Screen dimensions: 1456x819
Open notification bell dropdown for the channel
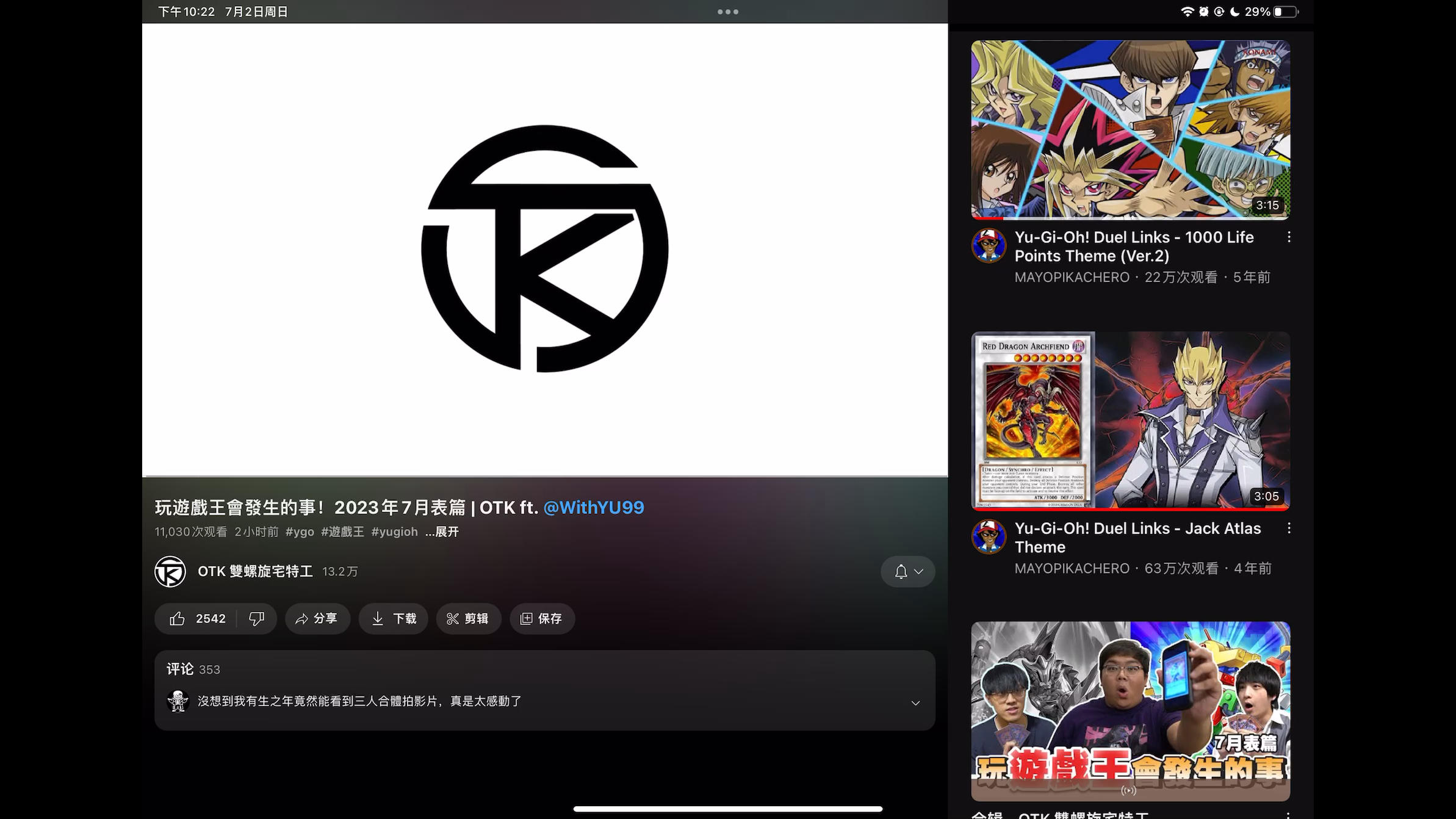[907, 572]
